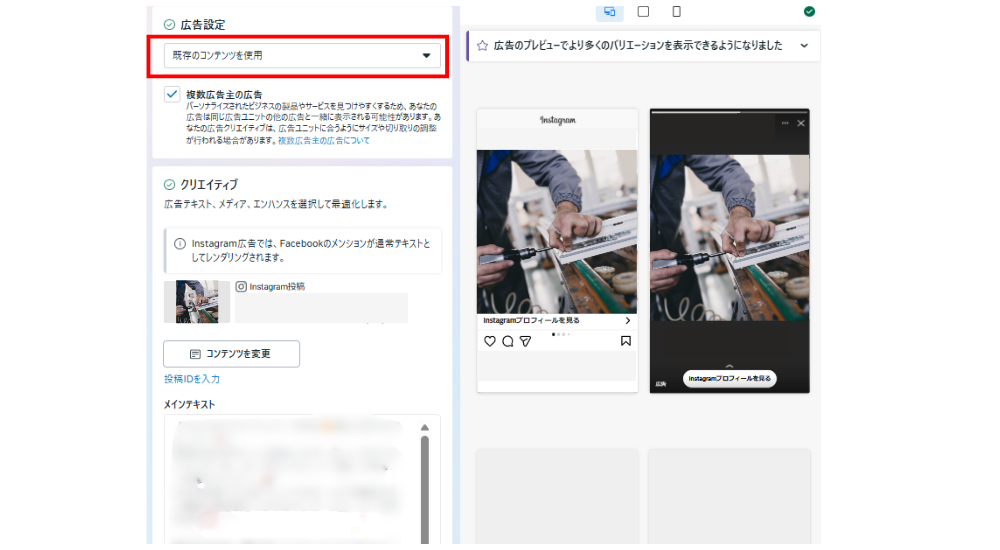This screenshot has width=1000, height=550.
Task: Click the share paper-plane icon in feed preview
Action: pyautogui.click(x=526, y=341)
